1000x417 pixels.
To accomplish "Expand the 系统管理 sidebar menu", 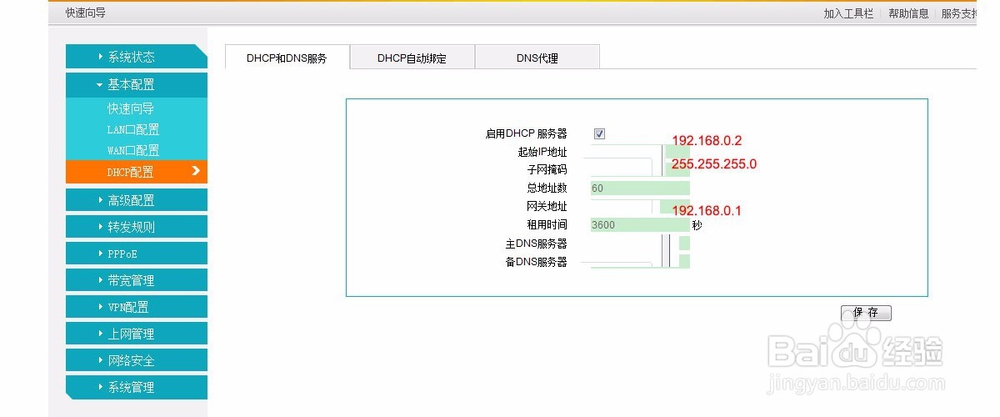I will (x=136, y=388).
